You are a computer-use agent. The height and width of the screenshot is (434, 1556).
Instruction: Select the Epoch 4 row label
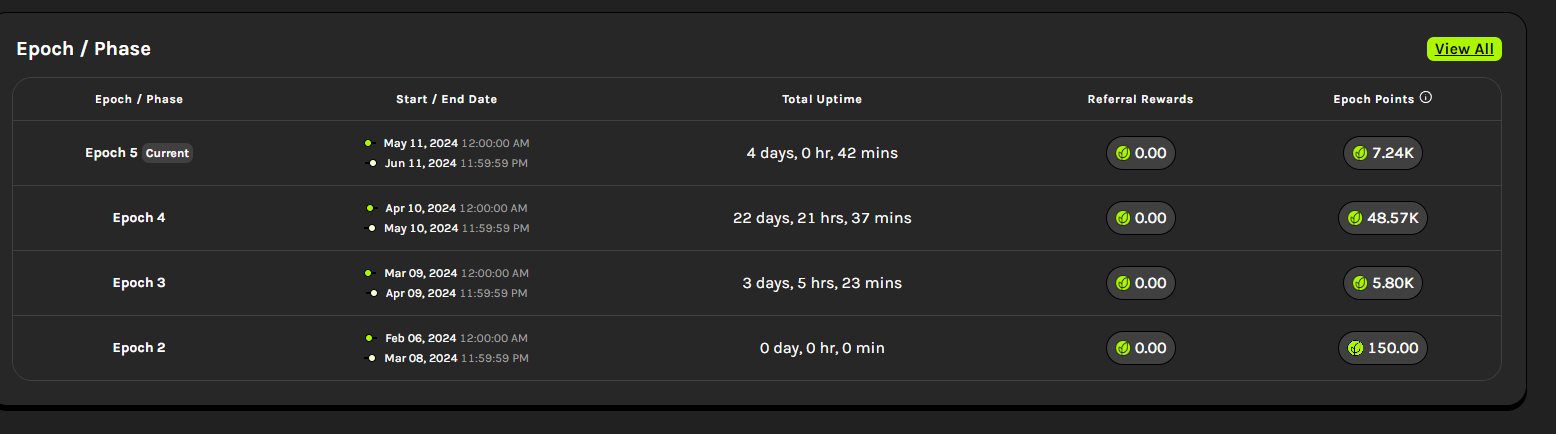139,218
